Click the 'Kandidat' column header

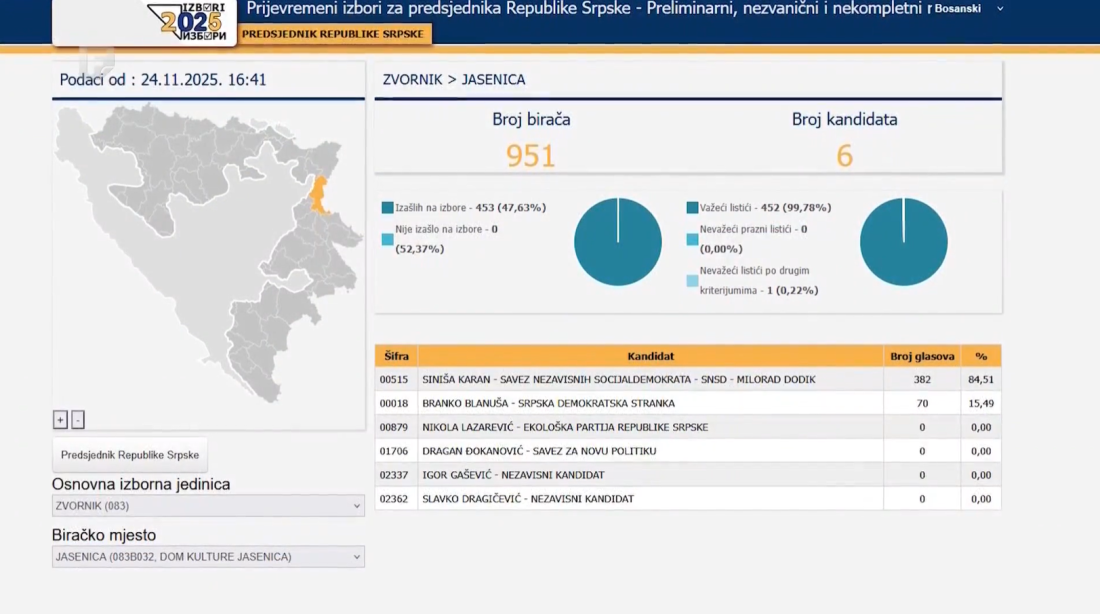coord(650,356)
